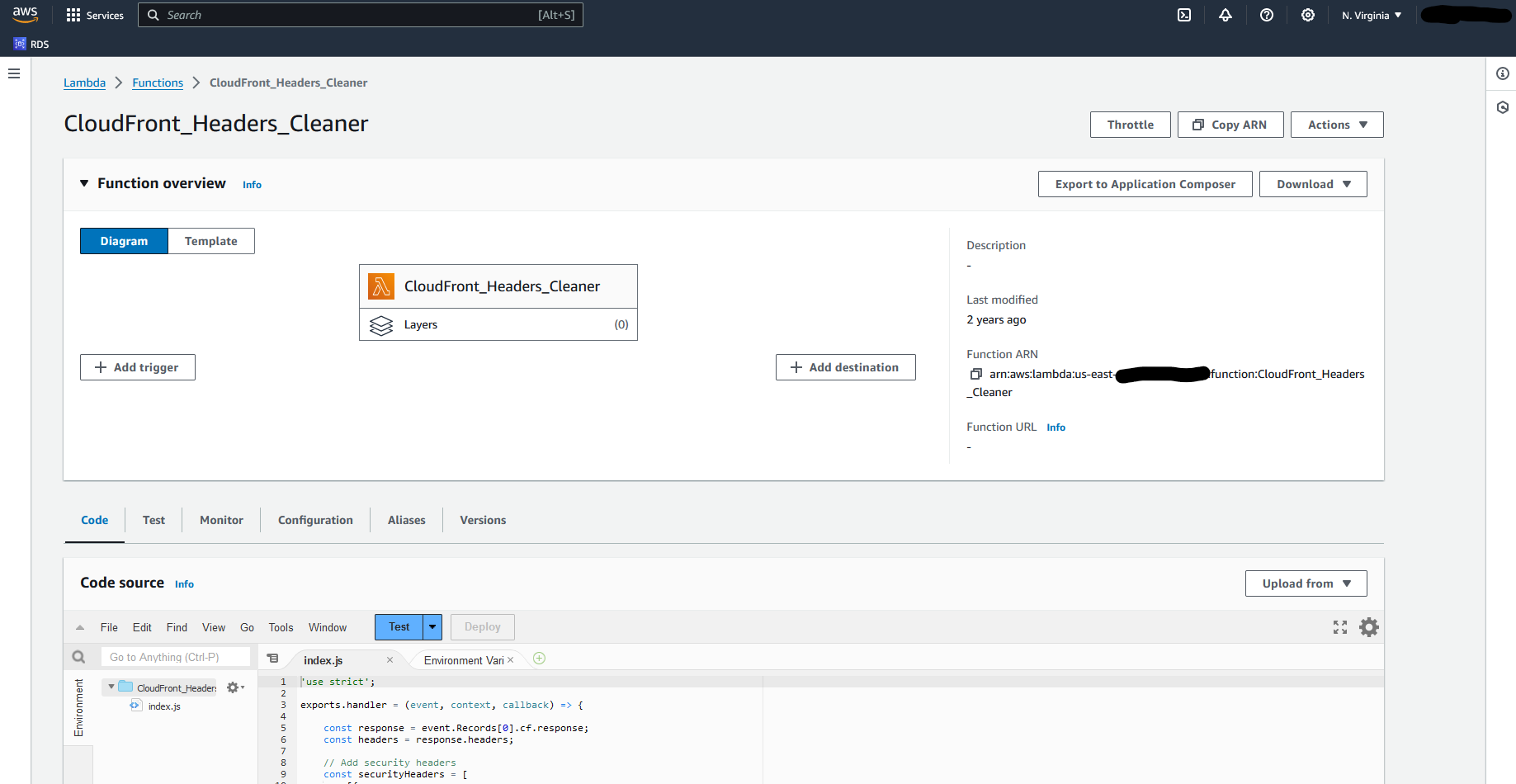Viewport: 1516px width, 784px height.
Task: Open the vertical Environment side panel tab
Action: (78, 707)
